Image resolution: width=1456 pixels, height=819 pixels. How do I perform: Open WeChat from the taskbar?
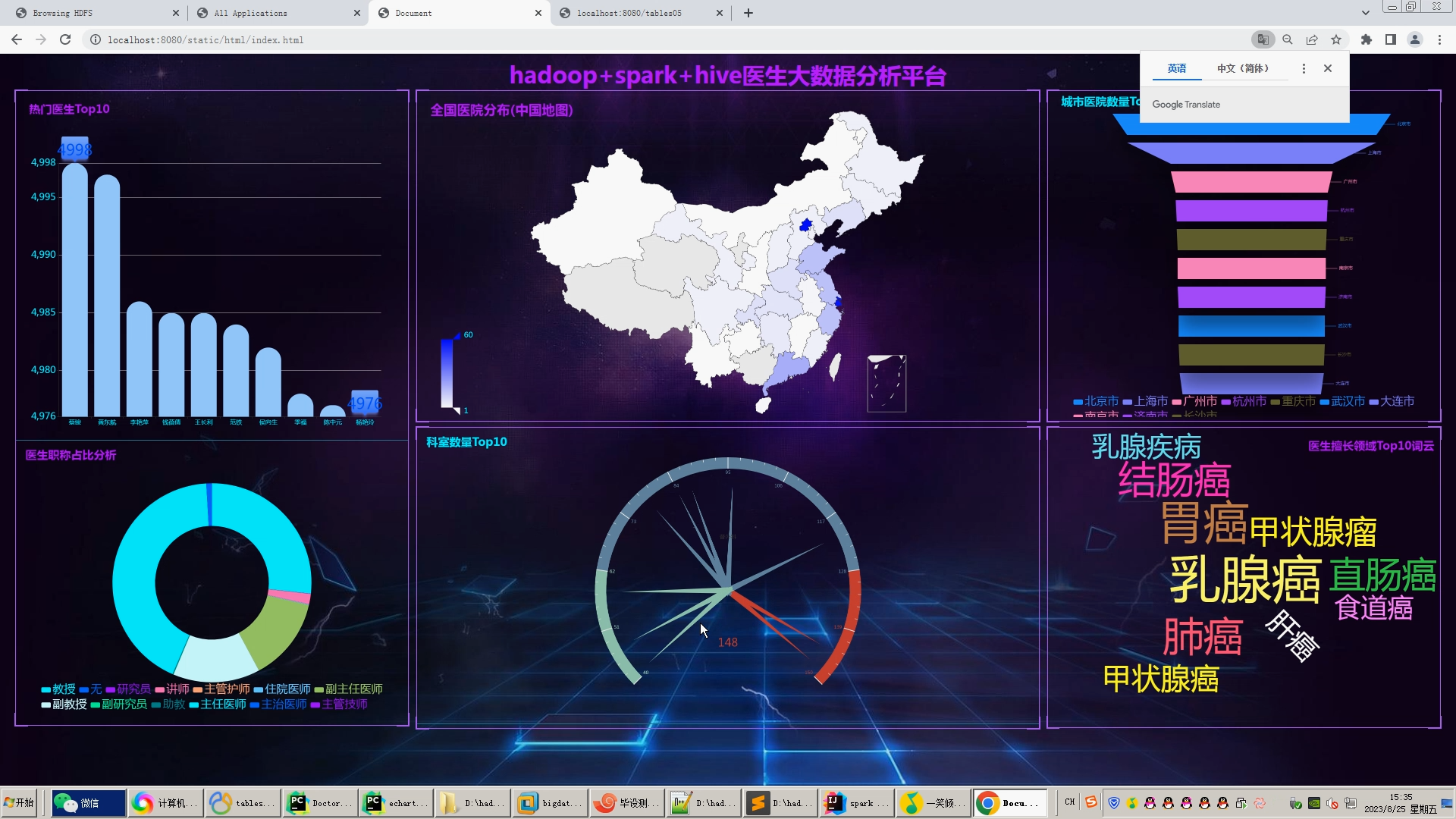tap(88, 803)
